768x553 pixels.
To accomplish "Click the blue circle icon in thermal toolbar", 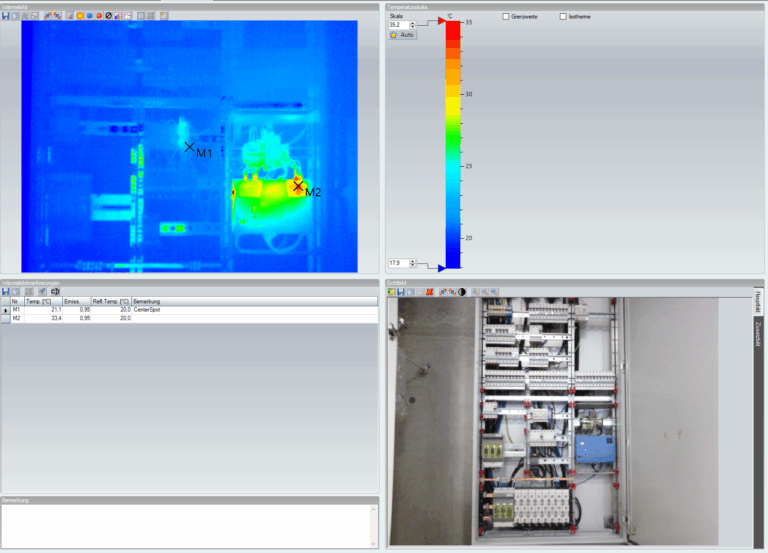I will pyautogui.click(x=89, y=16).
